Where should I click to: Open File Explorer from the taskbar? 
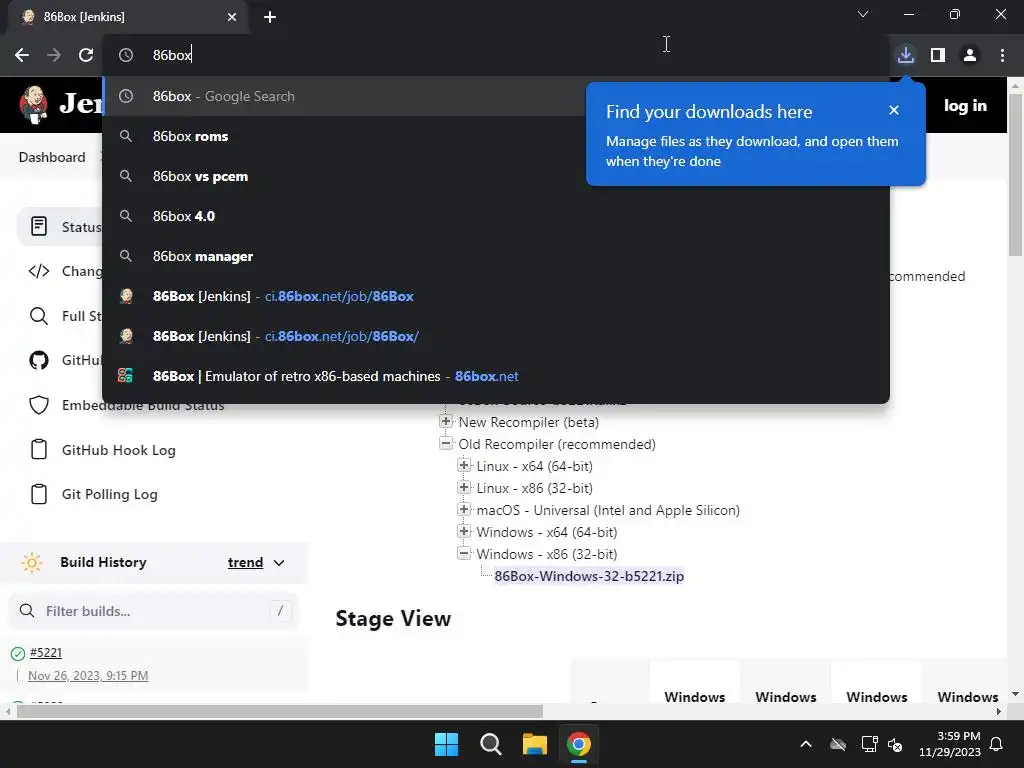click(534, 744)
